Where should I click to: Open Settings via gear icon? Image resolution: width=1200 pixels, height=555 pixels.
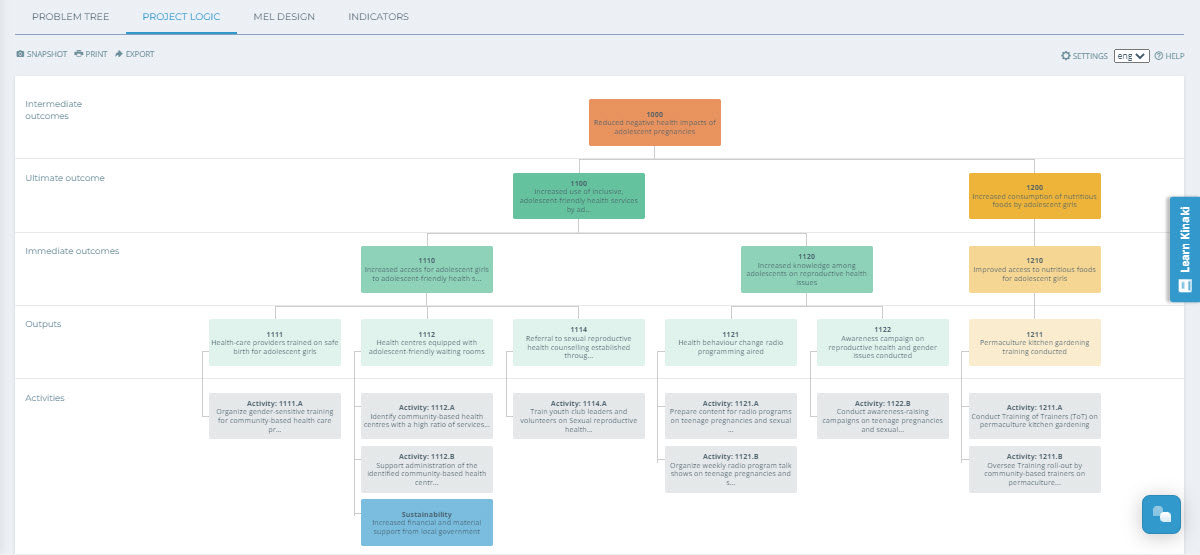(x=1066, y=56)
